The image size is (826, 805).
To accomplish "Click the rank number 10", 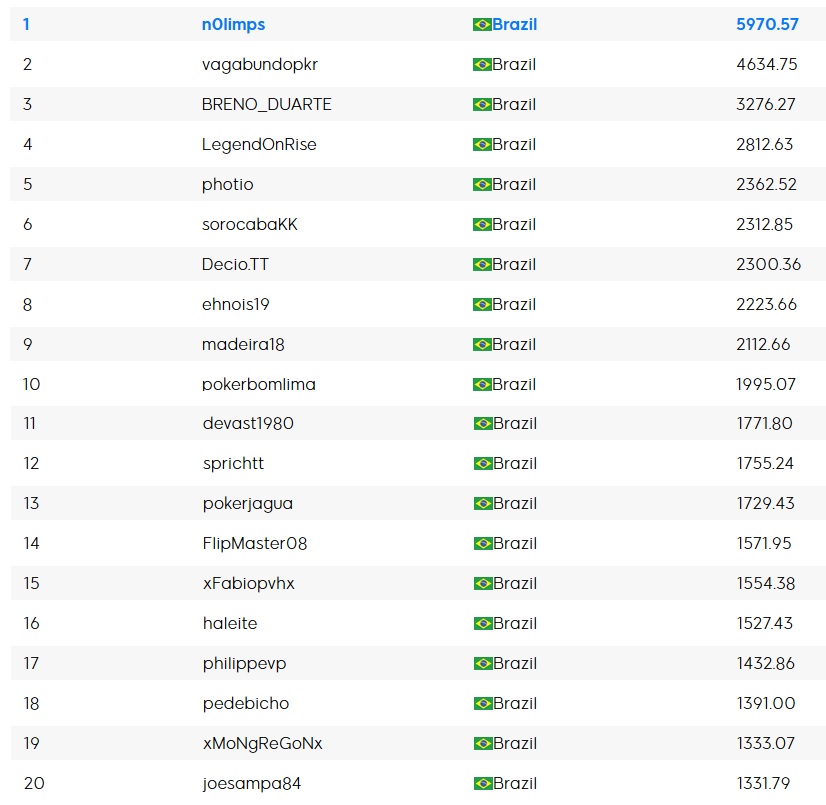I will pyautogui.click(x=31, y=385).
